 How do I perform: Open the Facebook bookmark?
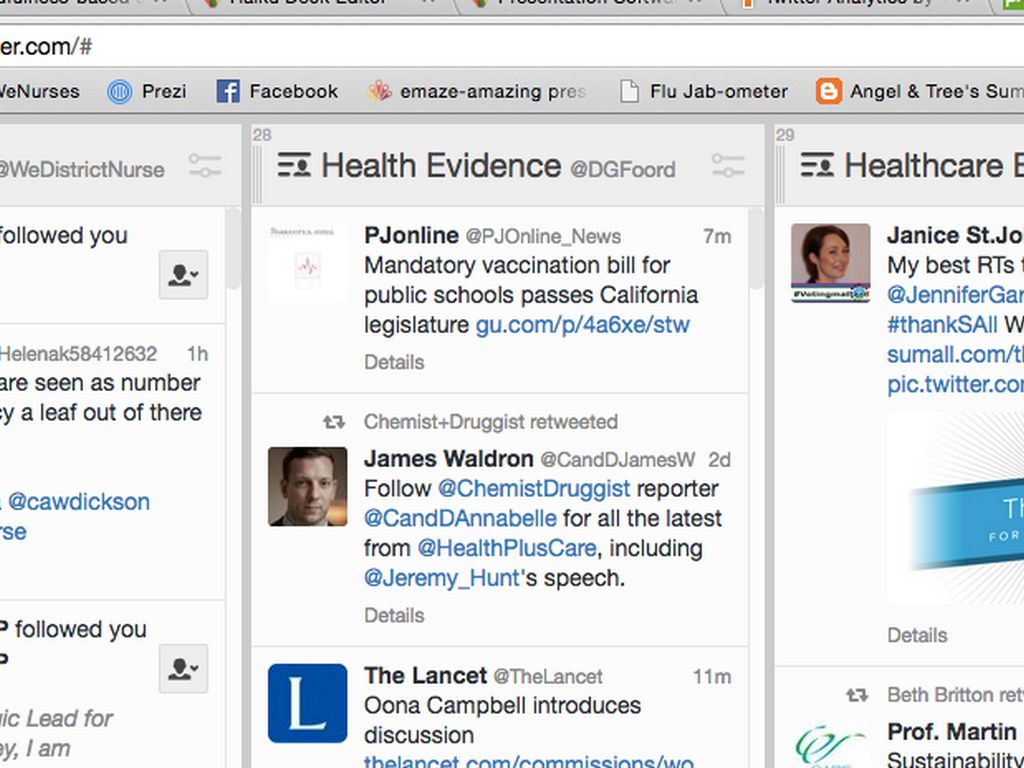coord(278,91)
